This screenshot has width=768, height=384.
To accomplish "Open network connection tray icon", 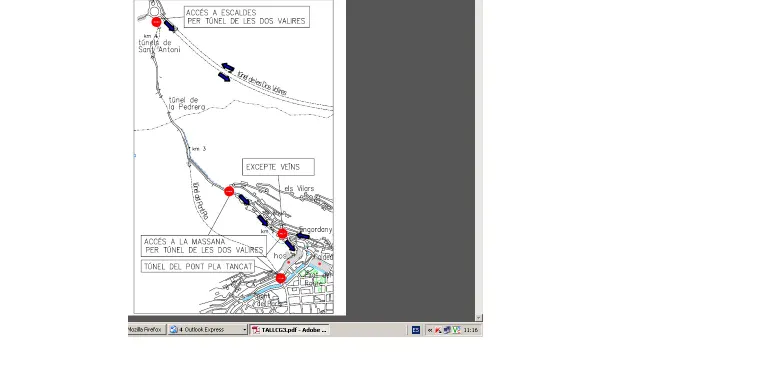I will (x=447, y=330).
